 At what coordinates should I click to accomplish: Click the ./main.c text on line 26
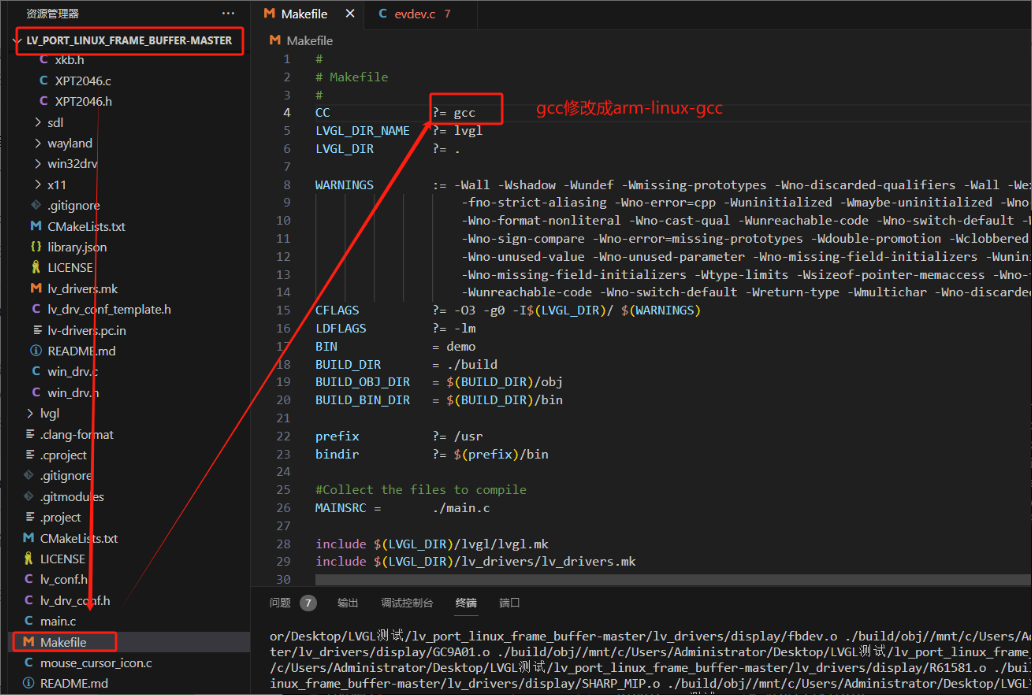[461, 508]
